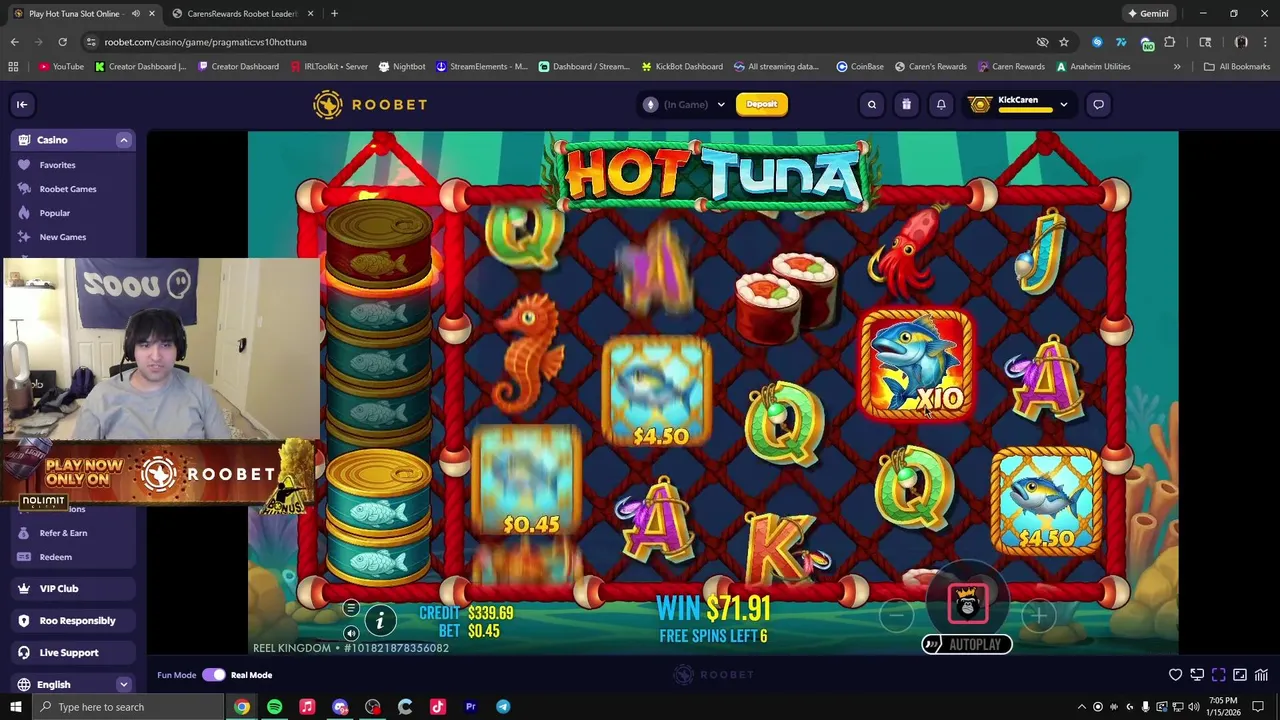Open the apps grid in bookmarks bar
1280x720 pixels.
coord(13,67)
